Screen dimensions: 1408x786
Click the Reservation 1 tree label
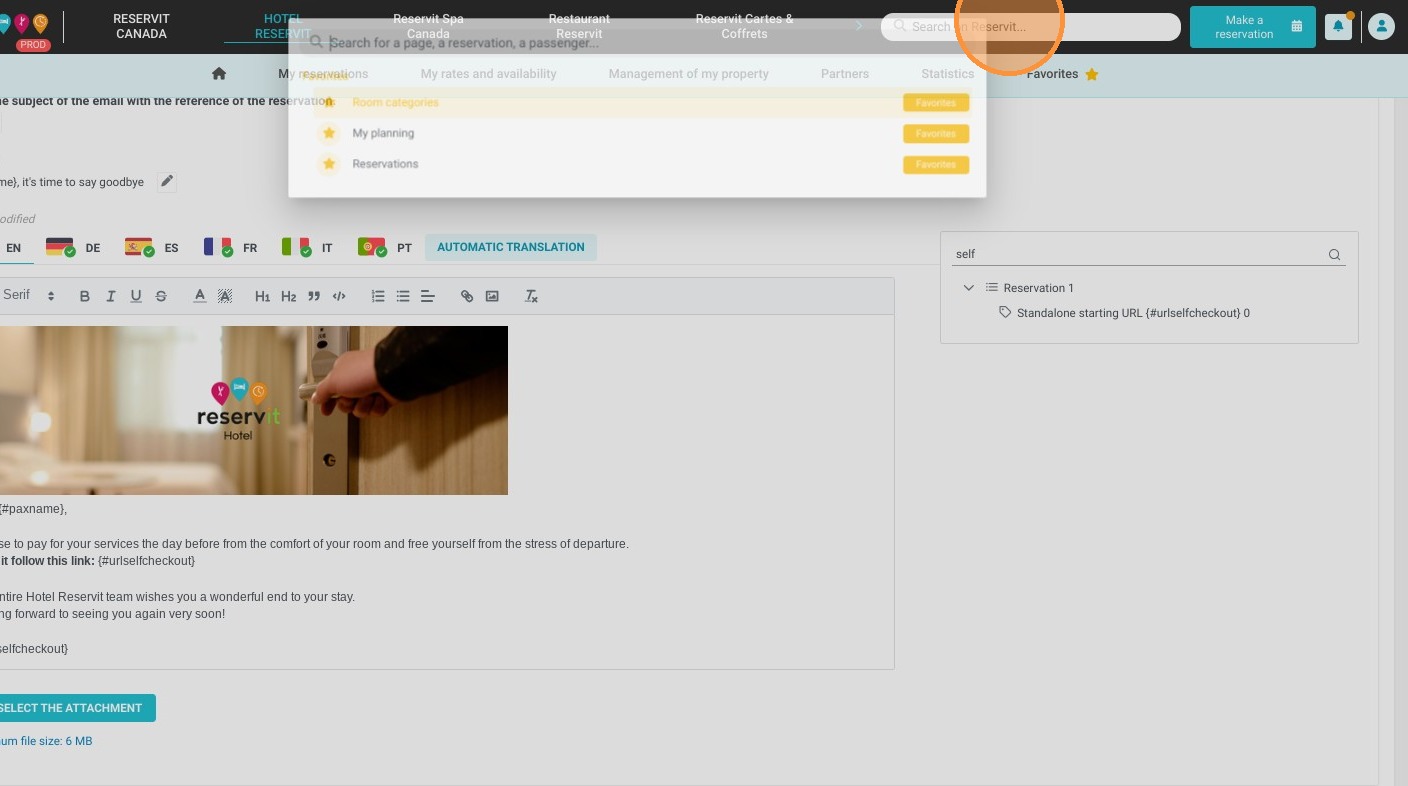pyautogui.click(x=1039, y=288)
